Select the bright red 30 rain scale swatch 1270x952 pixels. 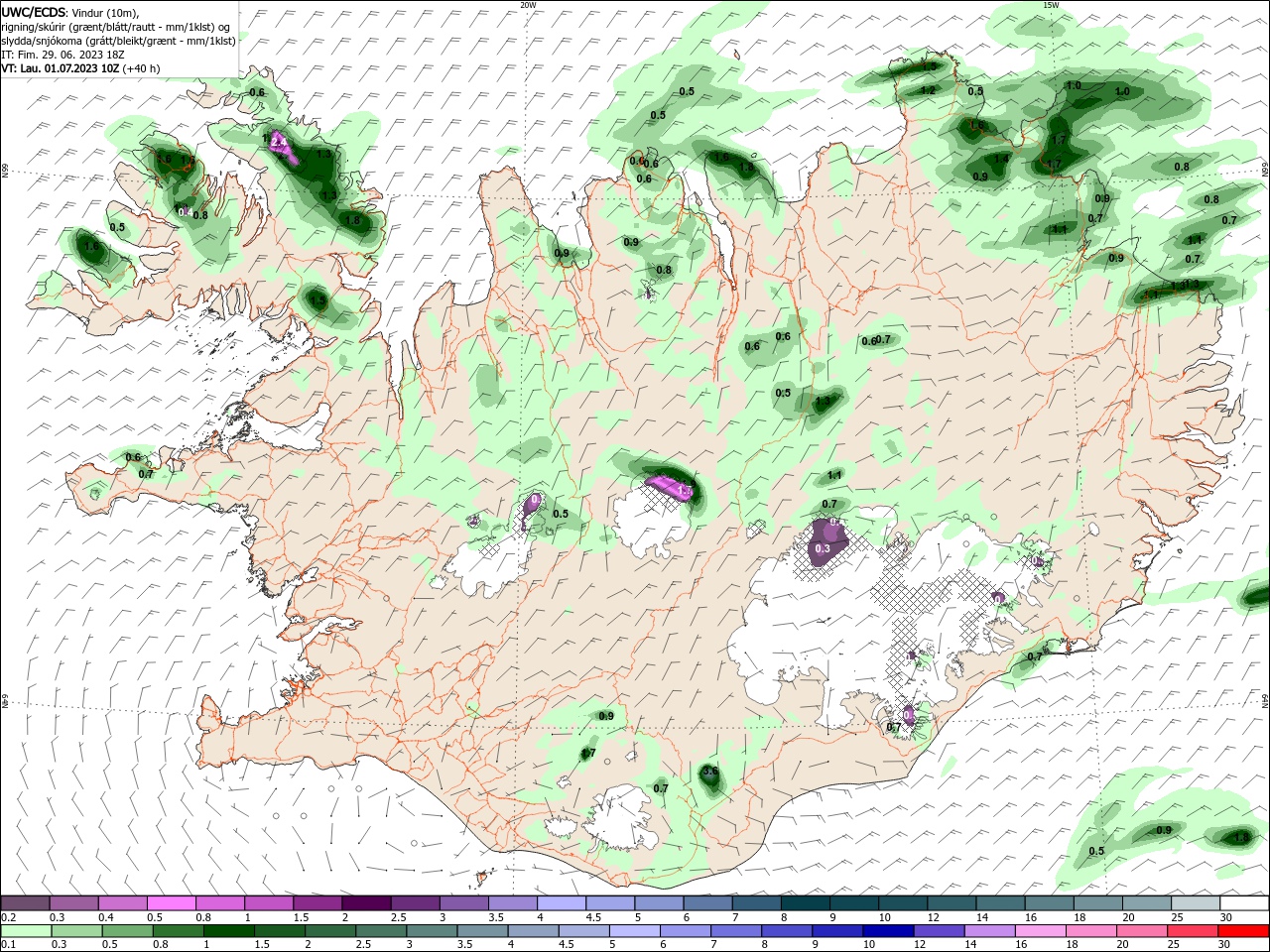[1243, 931]
